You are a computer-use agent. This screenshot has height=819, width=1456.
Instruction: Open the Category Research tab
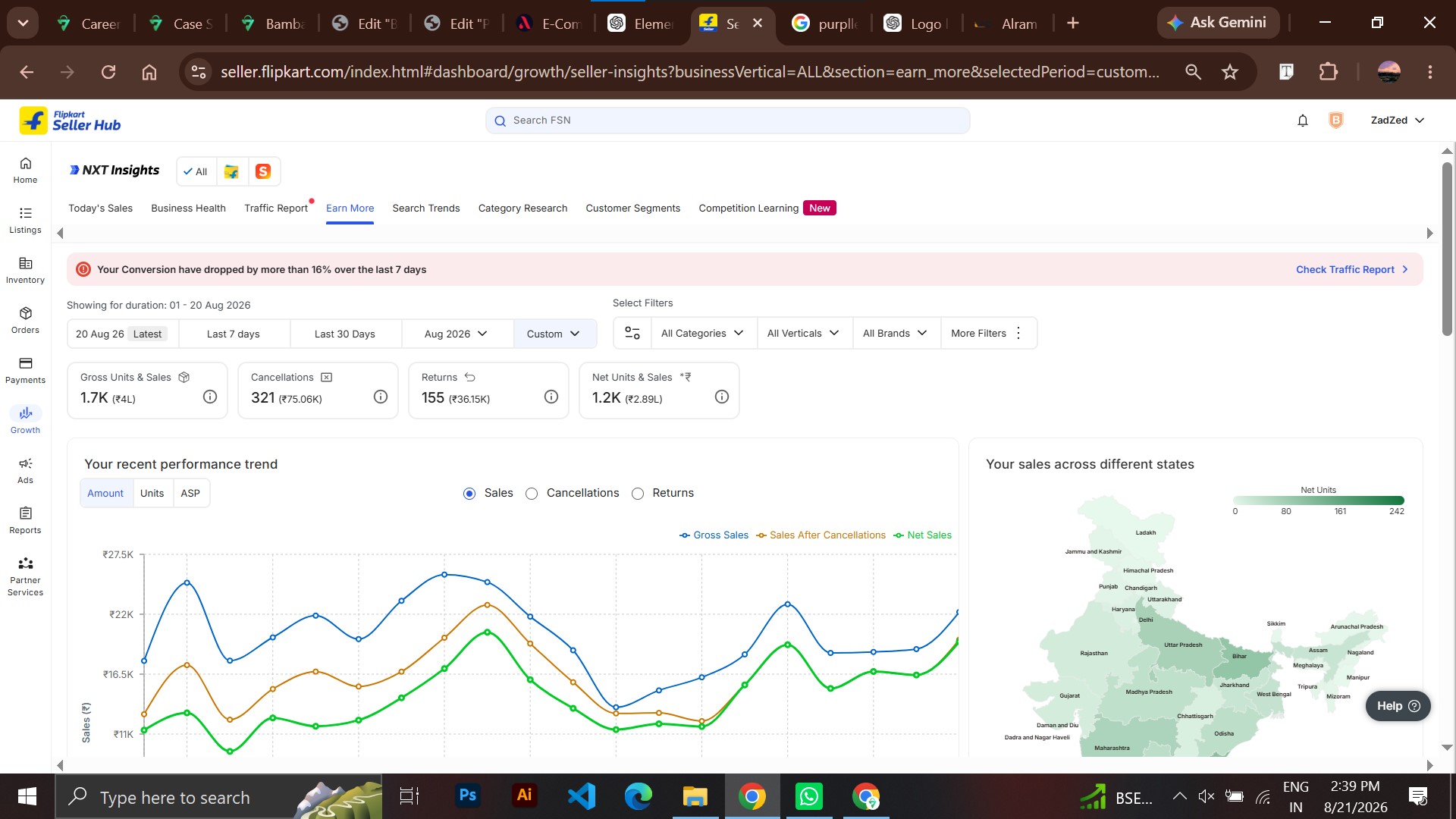point(522,208)
